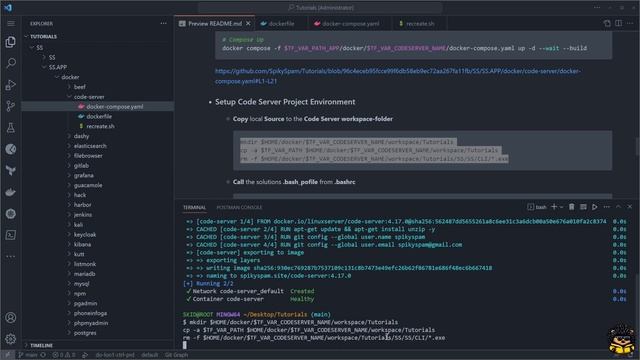Click Git Graph in status bar
Screen dimensions: 640x360
click(x=176, y=355)
